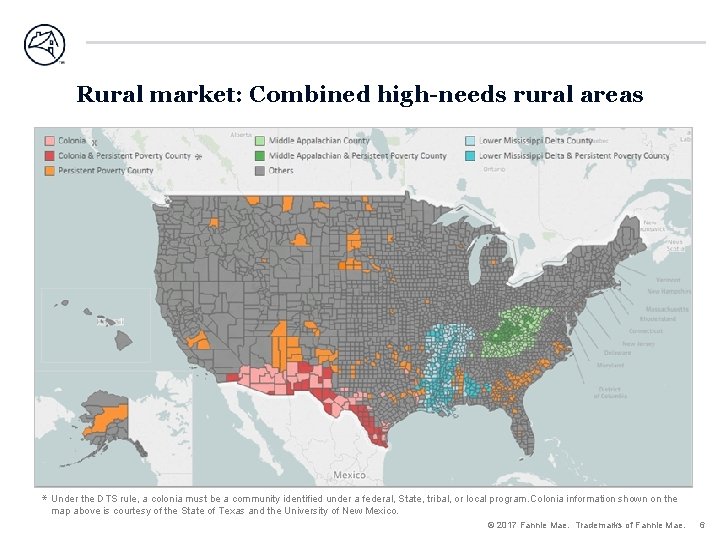
Task: Click 'Colonia & Persistent Poverty County' legend text
Action: pyautogui.click(x=124, y=156)
